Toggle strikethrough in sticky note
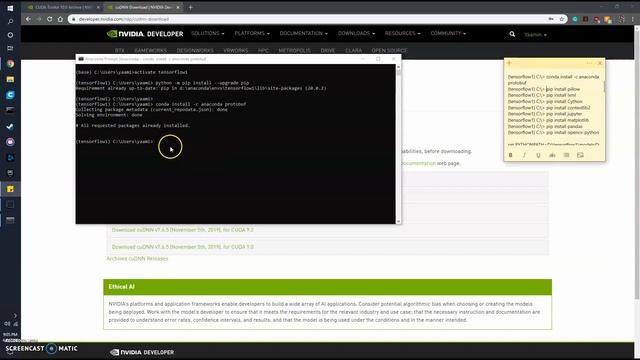This screenshot has height=360, width=640. click(x=552, y=155)
